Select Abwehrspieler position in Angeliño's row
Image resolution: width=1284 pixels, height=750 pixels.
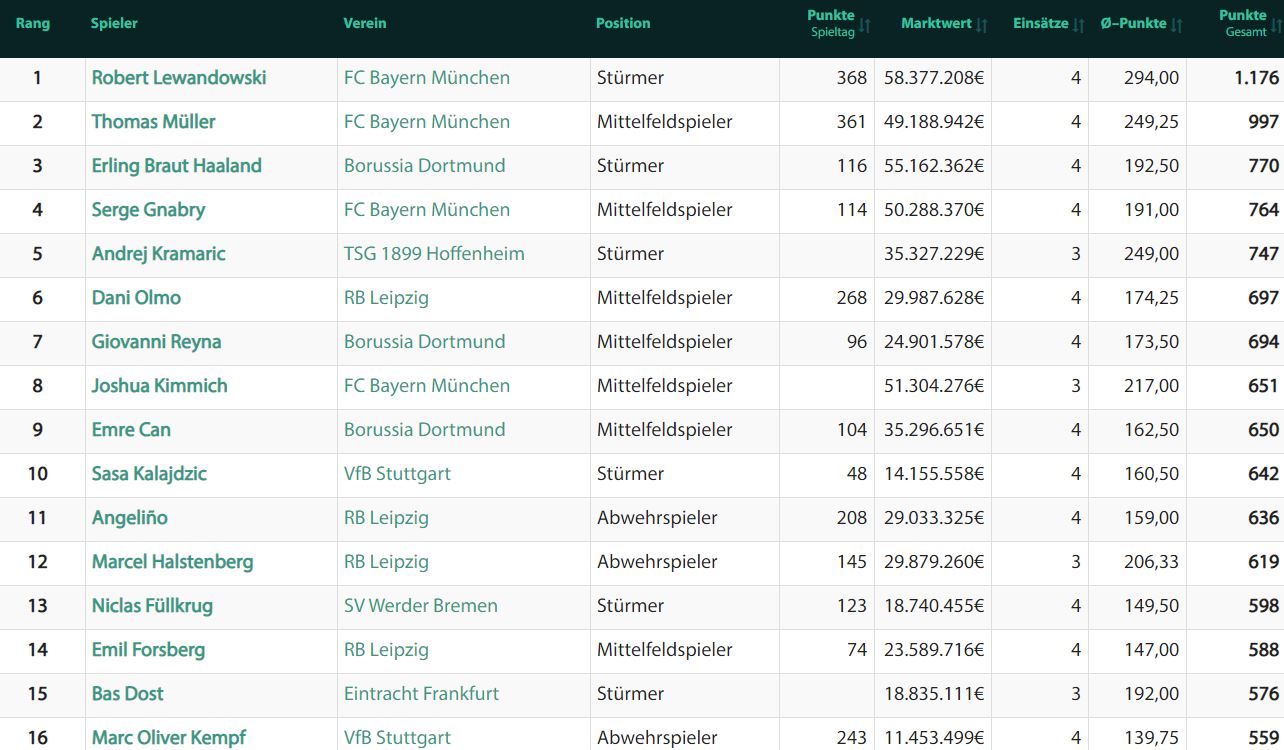tap(657, 518)
